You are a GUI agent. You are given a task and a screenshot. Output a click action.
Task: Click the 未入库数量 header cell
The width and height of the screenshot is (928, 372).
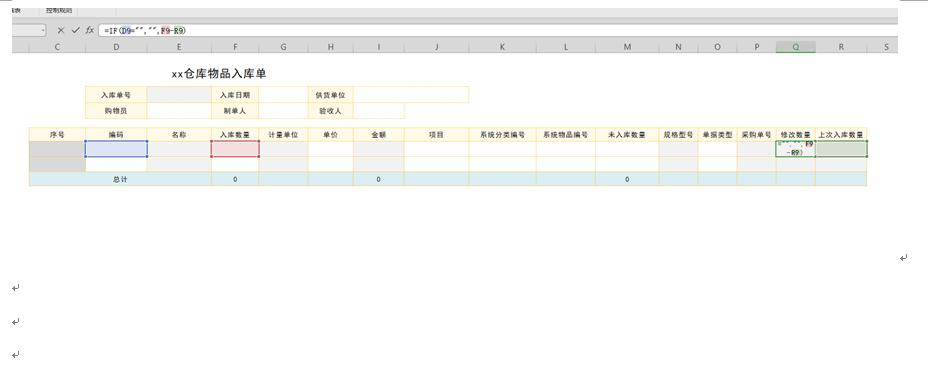point(627,134)
